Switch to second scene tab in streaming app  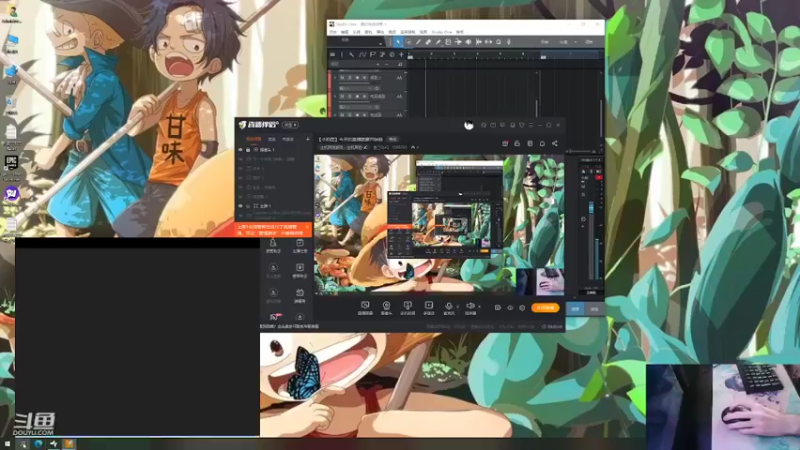[x=272, y=139]
